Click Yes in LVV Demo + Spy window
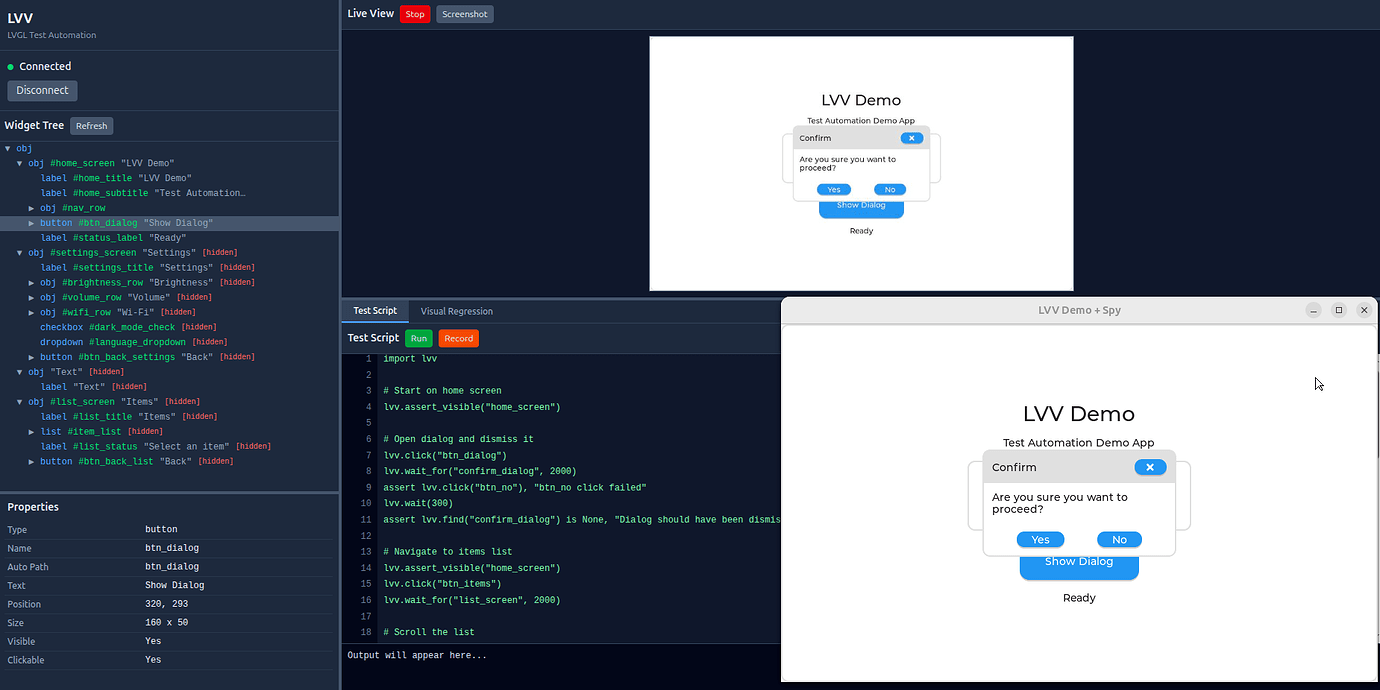This screenshot has height=690, width=1380. click(x=1040, y=540)
